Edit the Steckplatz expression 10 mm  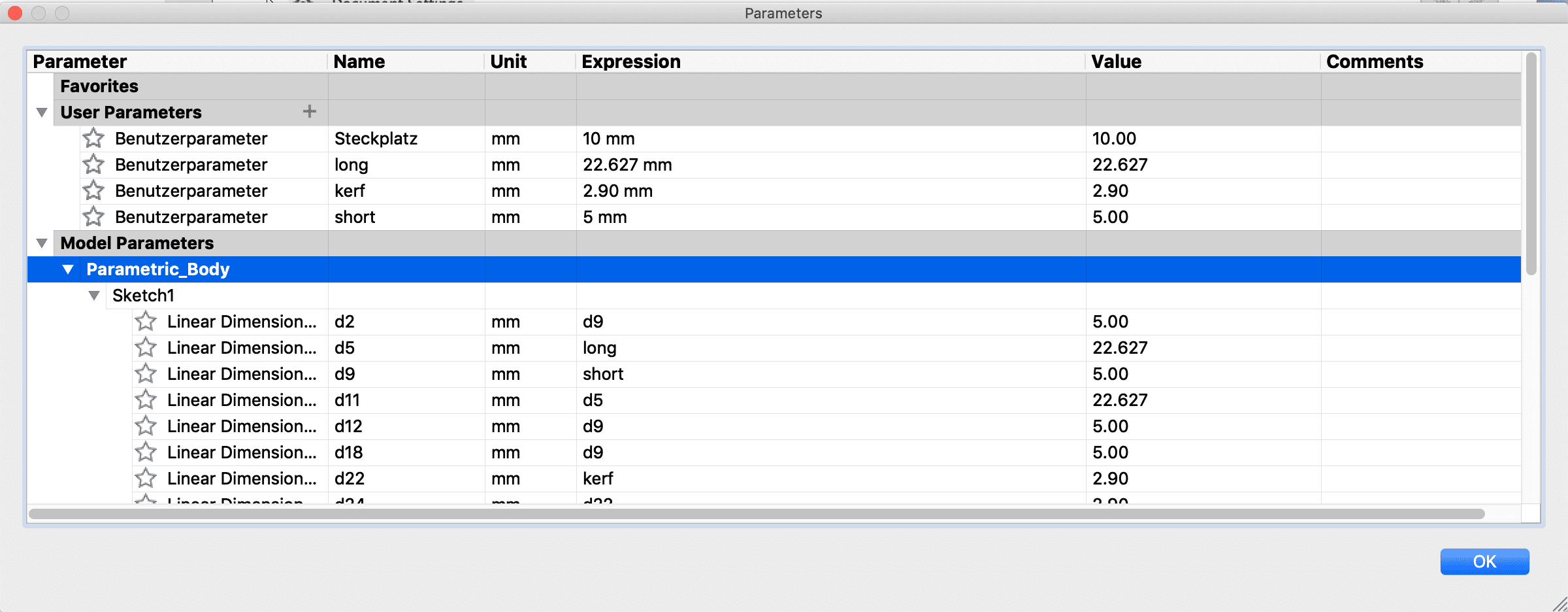coord(609,139)
